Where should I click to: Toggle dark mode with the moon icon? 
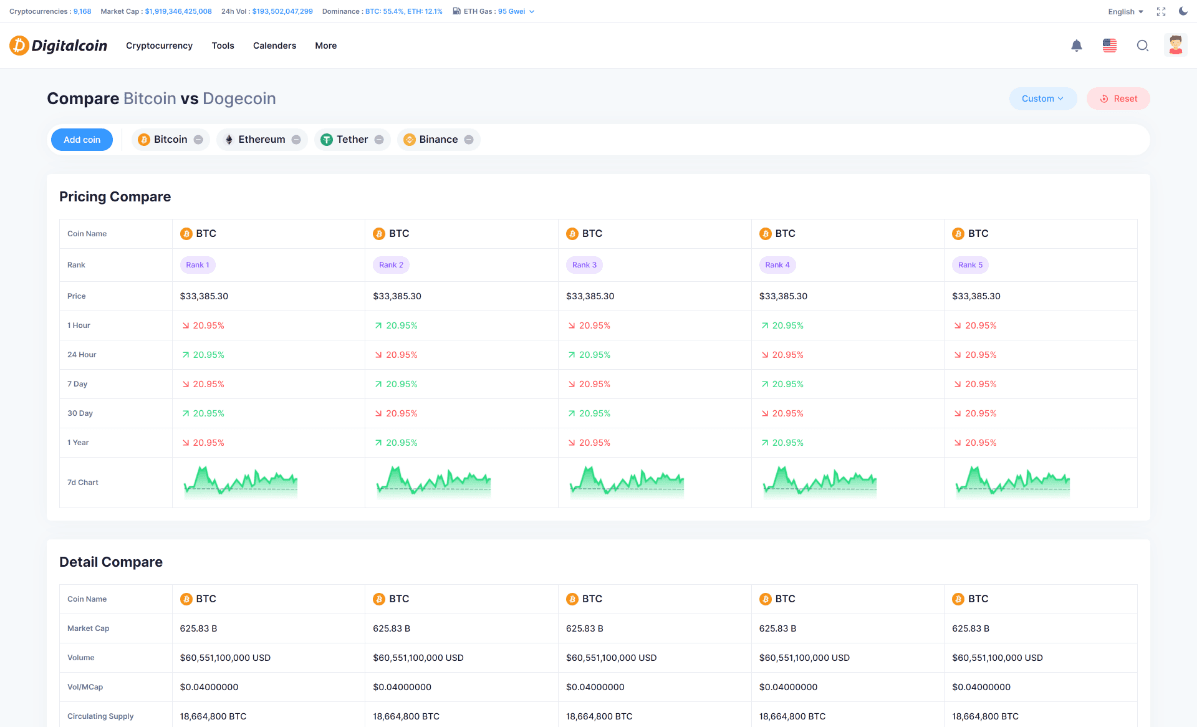[1183, 11]
